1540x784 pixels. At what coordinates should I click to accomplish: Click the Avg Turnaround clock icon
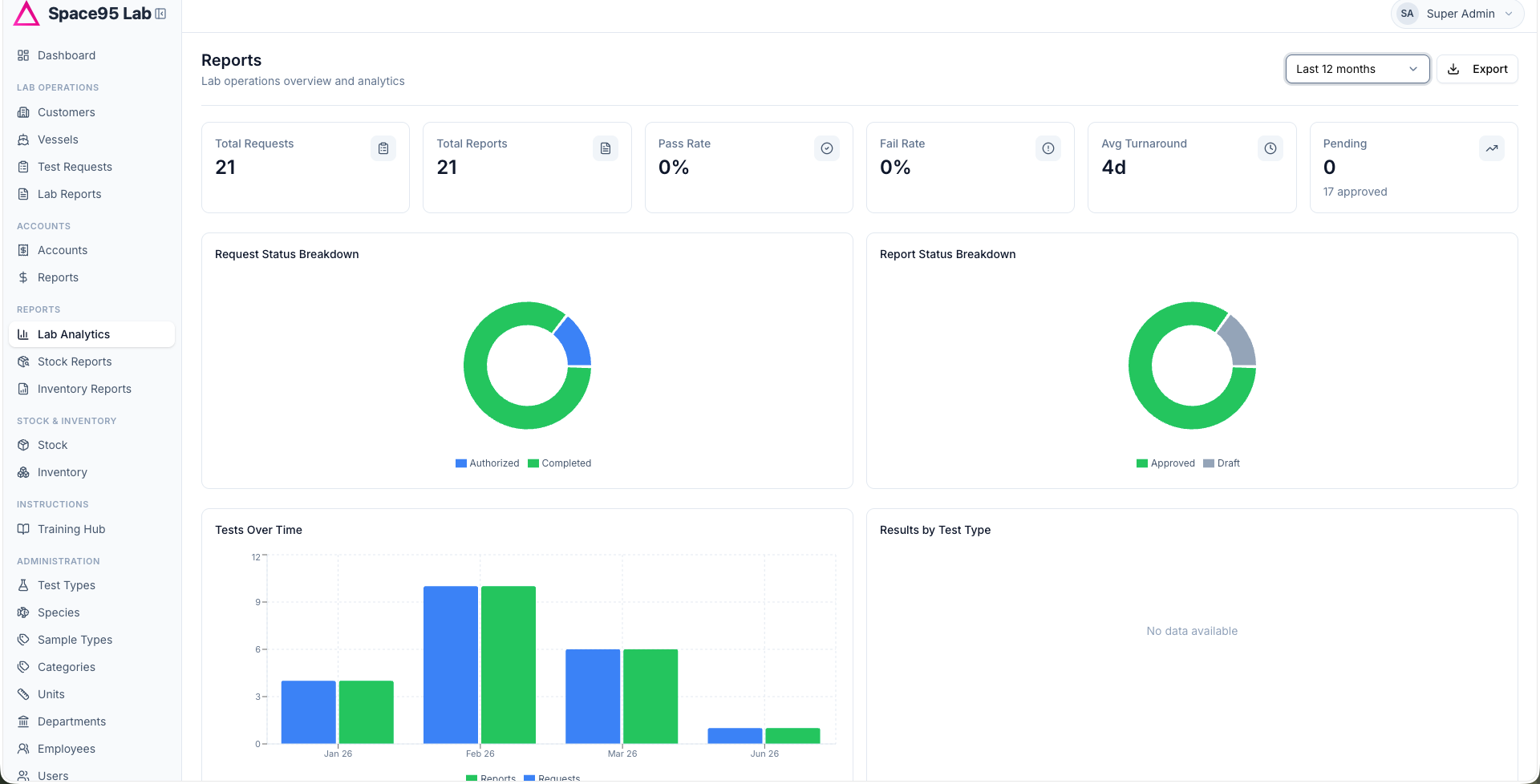click(x=1270, y=148)
